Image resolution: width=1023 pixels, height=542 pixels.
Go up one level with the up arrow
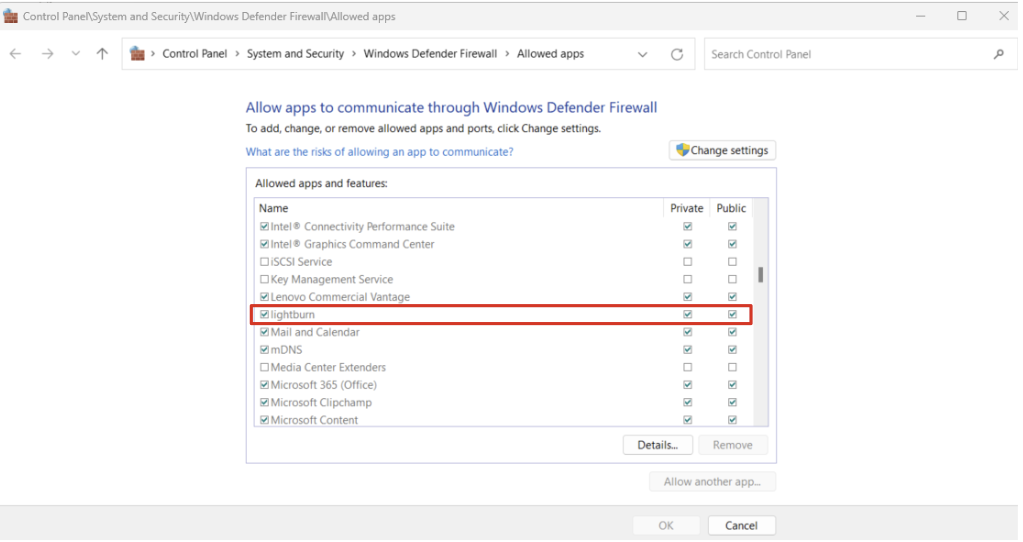point(102,54)
